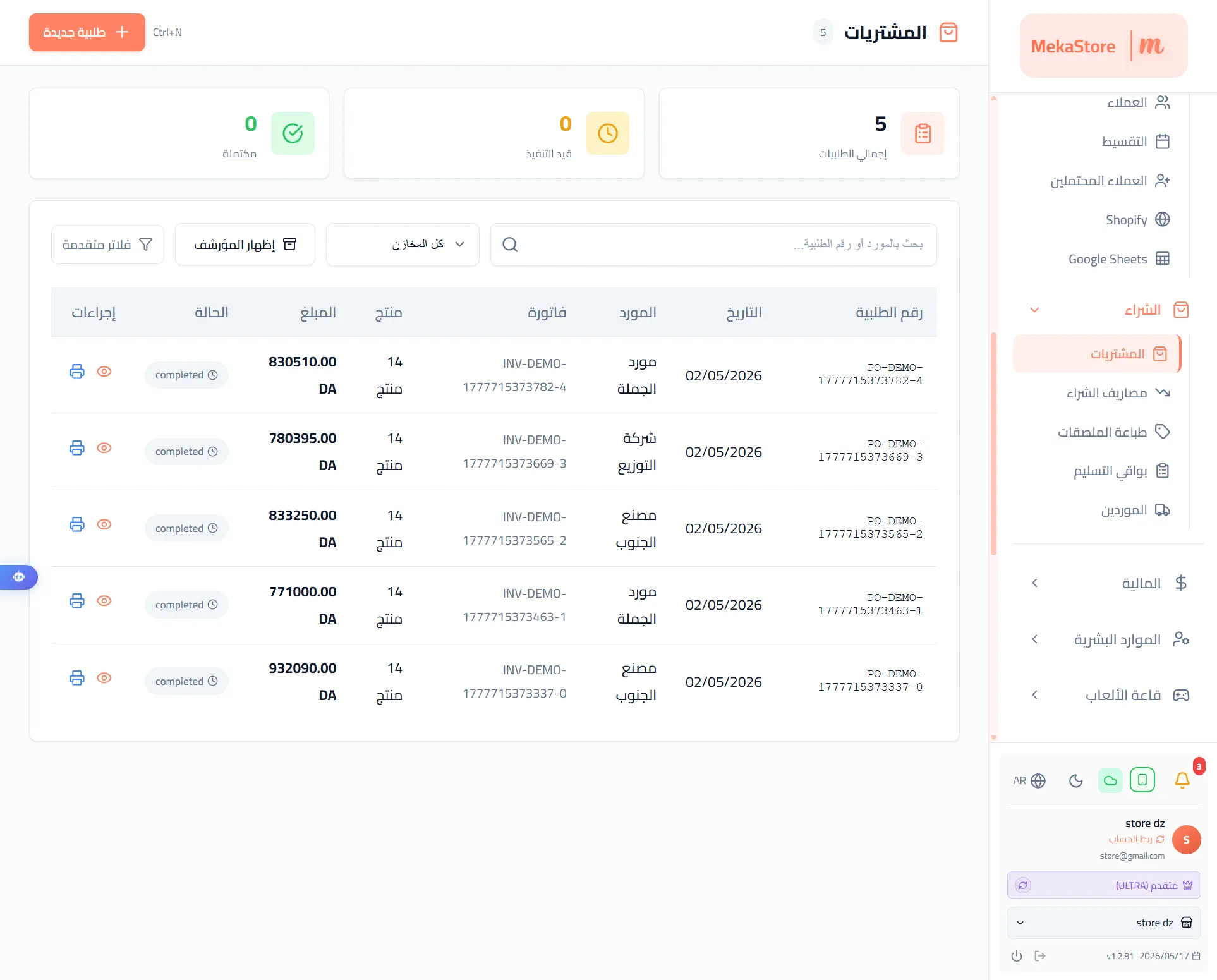1217x980 pixels.
Task: Expand the المالية sidebar section
Action: click(x=1110, y=583)
